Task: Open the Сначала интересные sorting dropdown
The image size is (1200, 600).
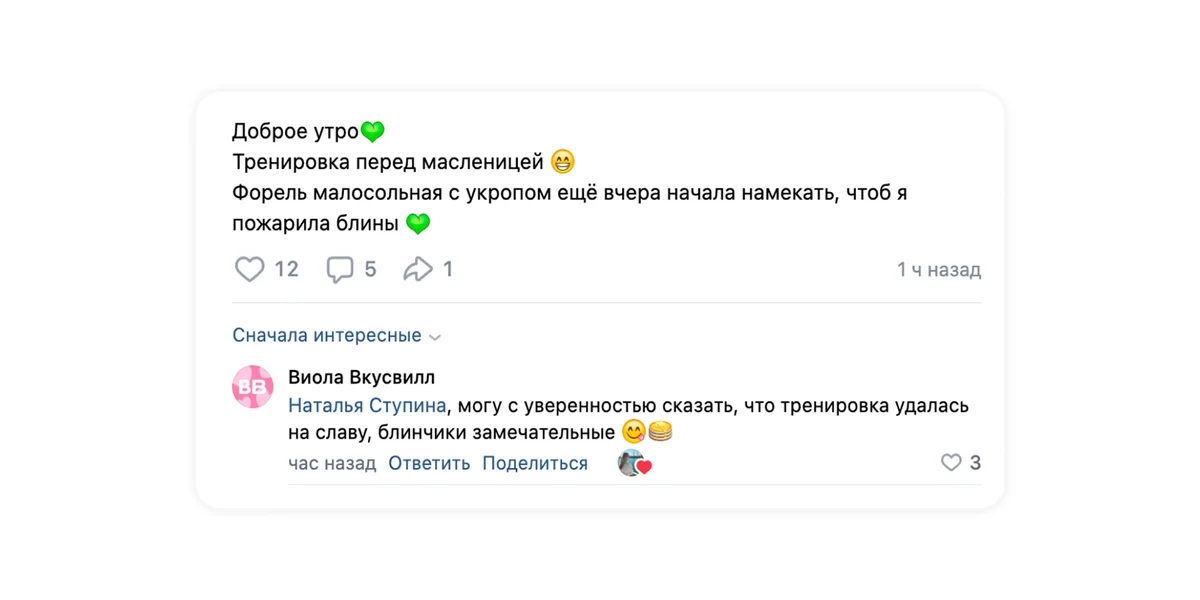Action: (327, 335)
